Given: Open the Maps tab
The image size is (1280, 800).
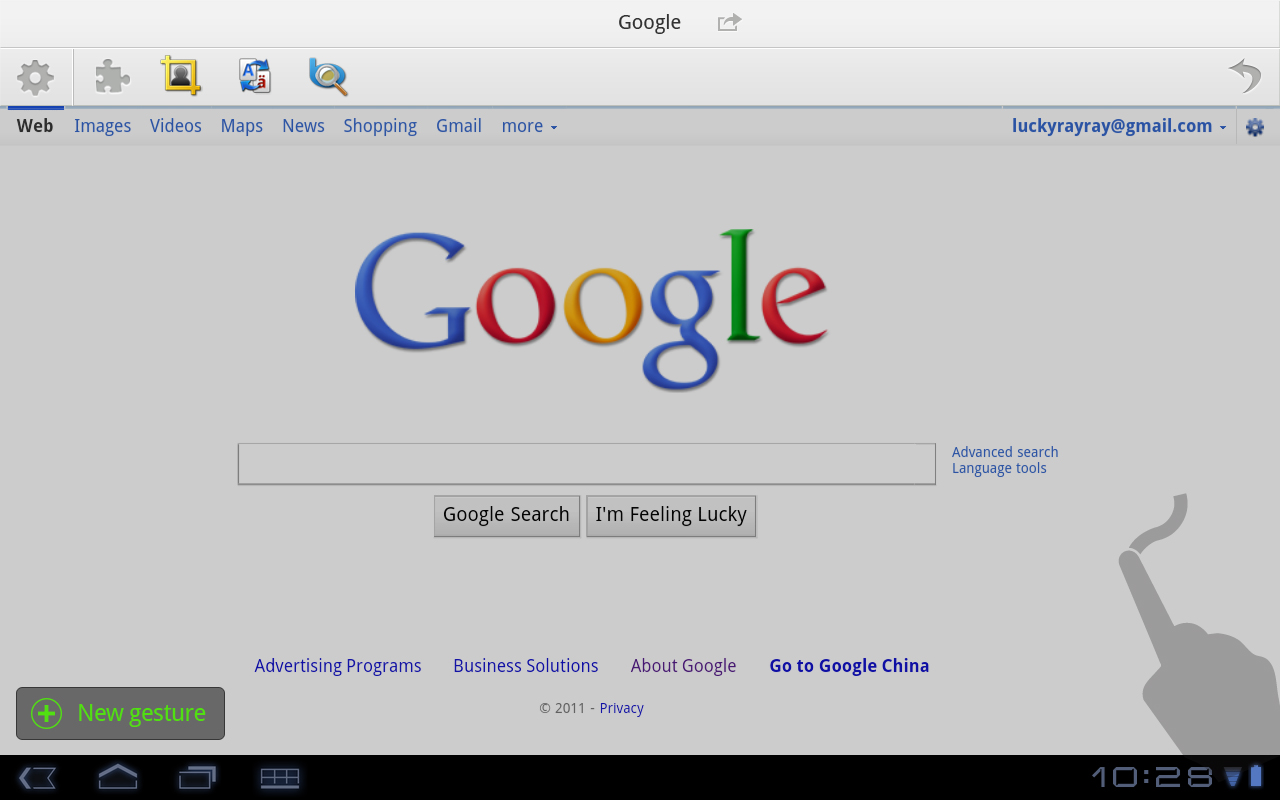Looking at the screenshot, I should [242, 126].
